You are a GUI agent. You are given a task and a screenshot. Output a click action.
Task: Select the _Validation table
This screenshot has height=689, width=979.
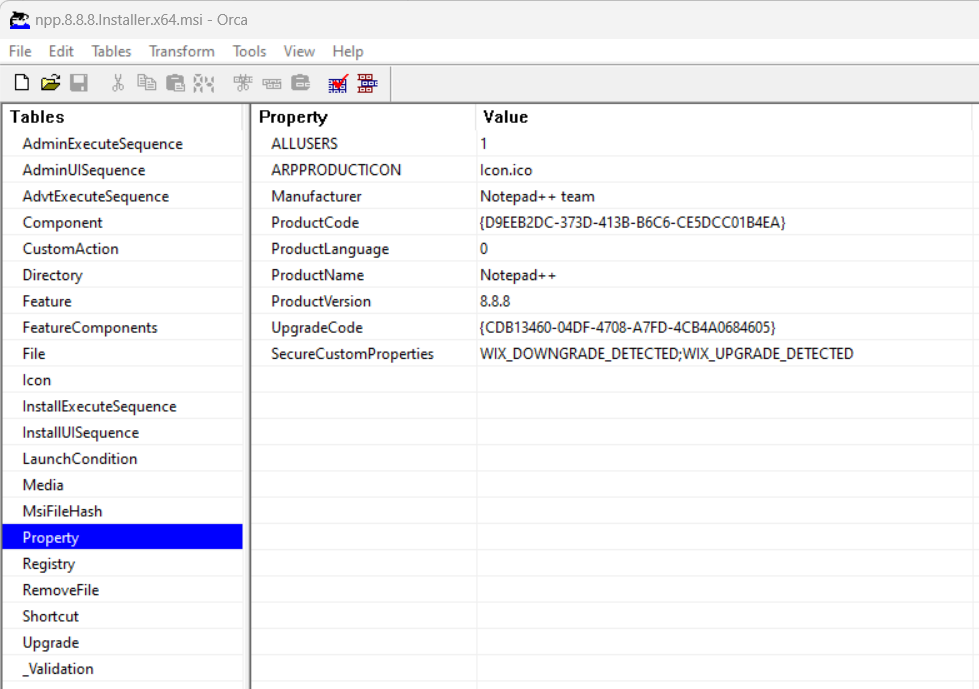[x=58, y=669]
